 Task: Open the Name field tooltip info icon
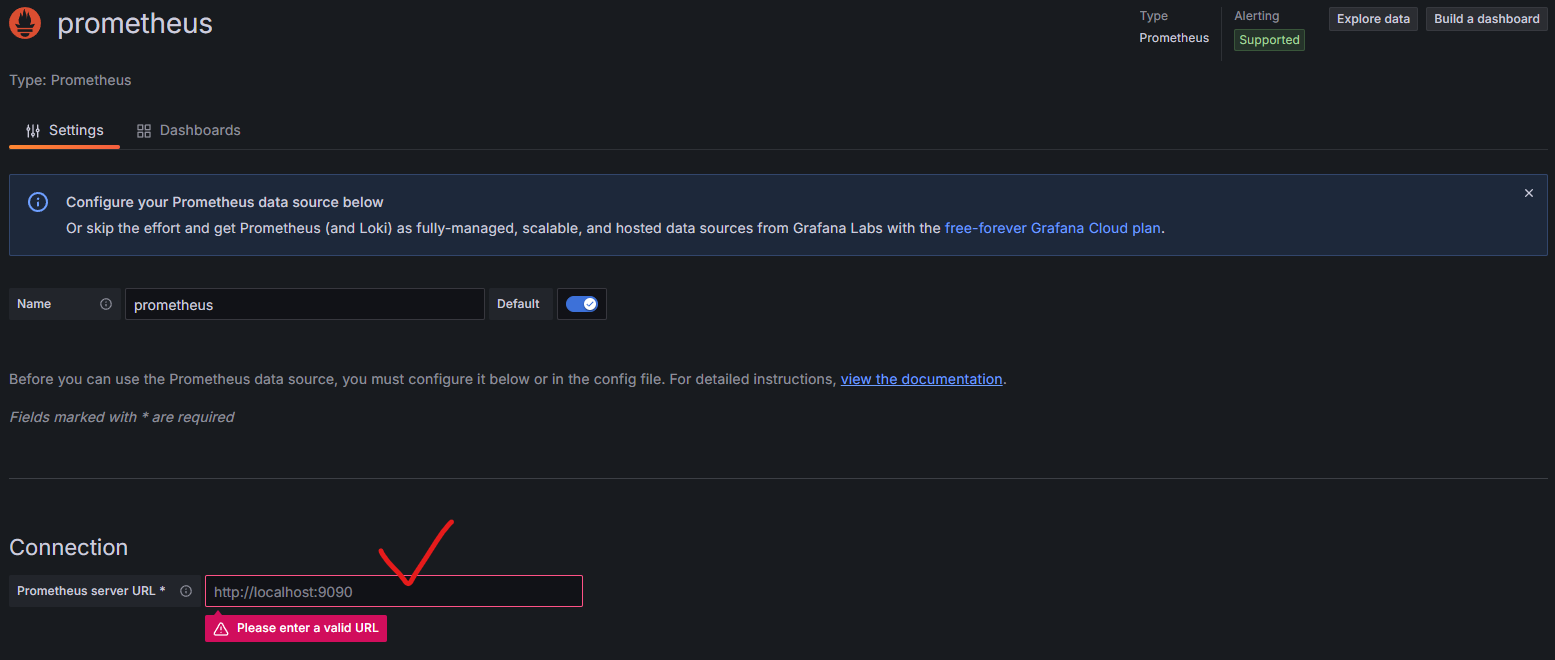[x=107, y=303]
